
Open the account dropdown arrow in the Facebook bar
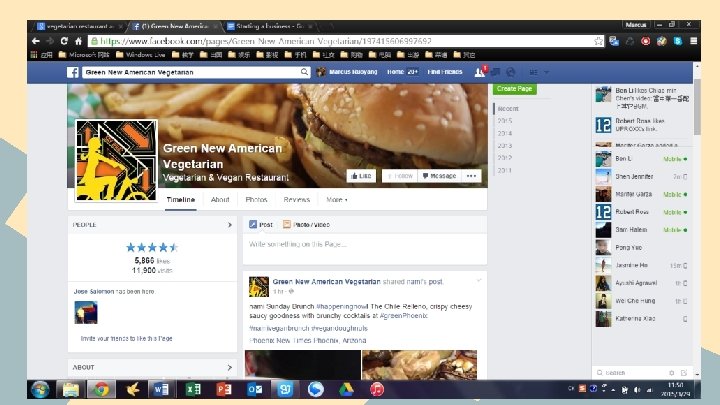546,72
